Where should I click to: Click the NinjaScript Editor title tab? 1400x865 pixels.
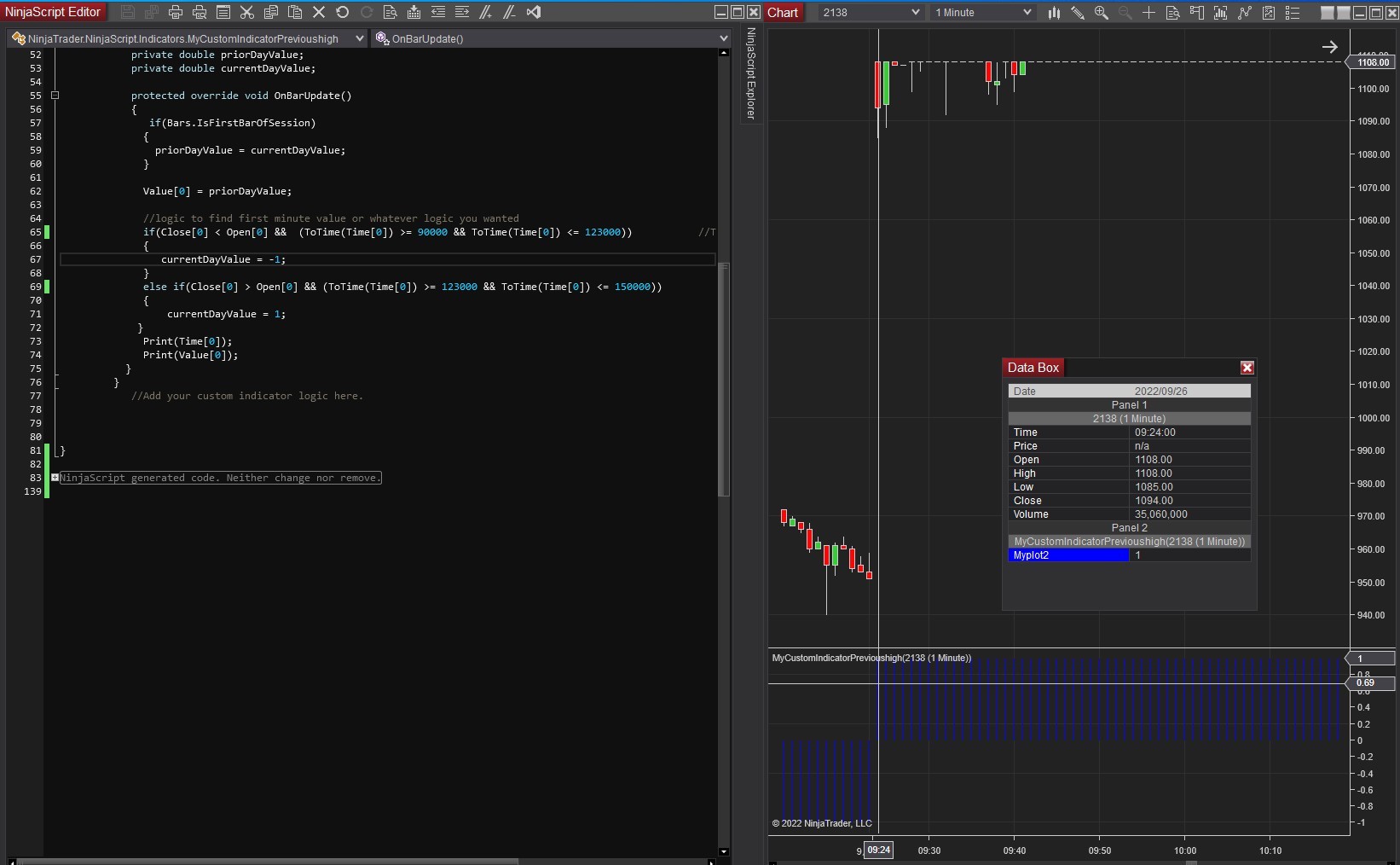pos(53,12)
